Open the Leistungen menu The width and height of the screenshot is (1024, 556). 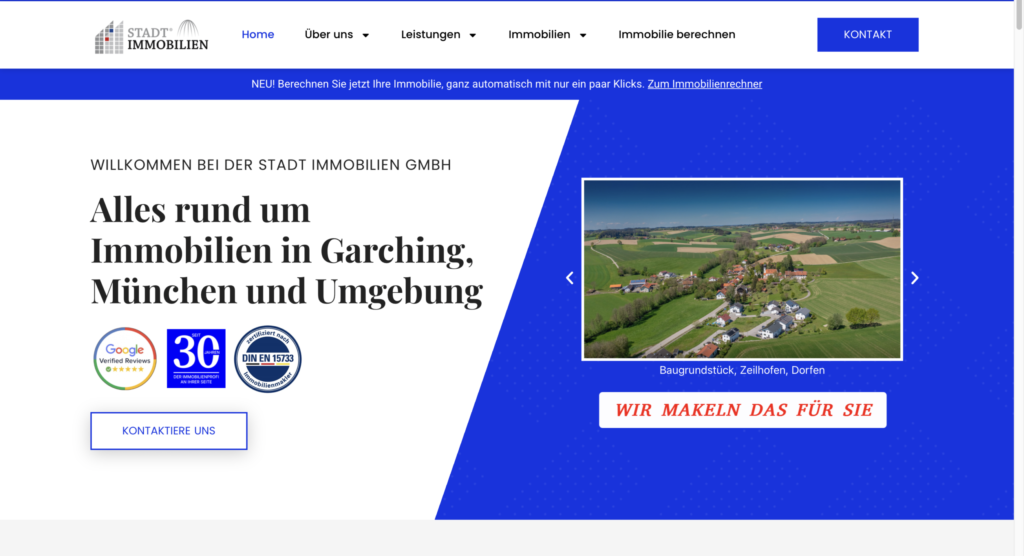tap(430, 35)
